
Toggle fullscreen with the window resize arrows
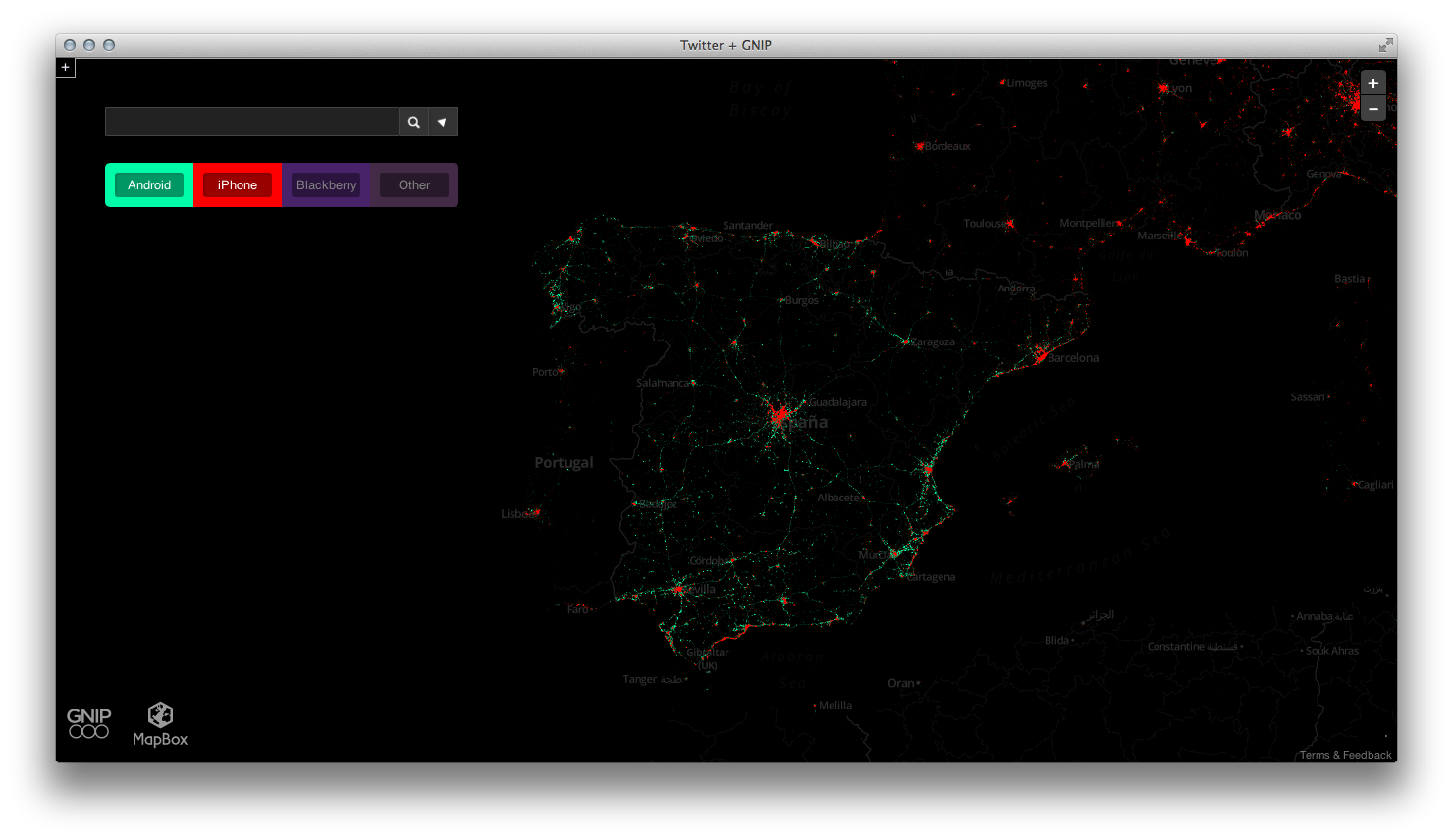(x=1384, y=45)
